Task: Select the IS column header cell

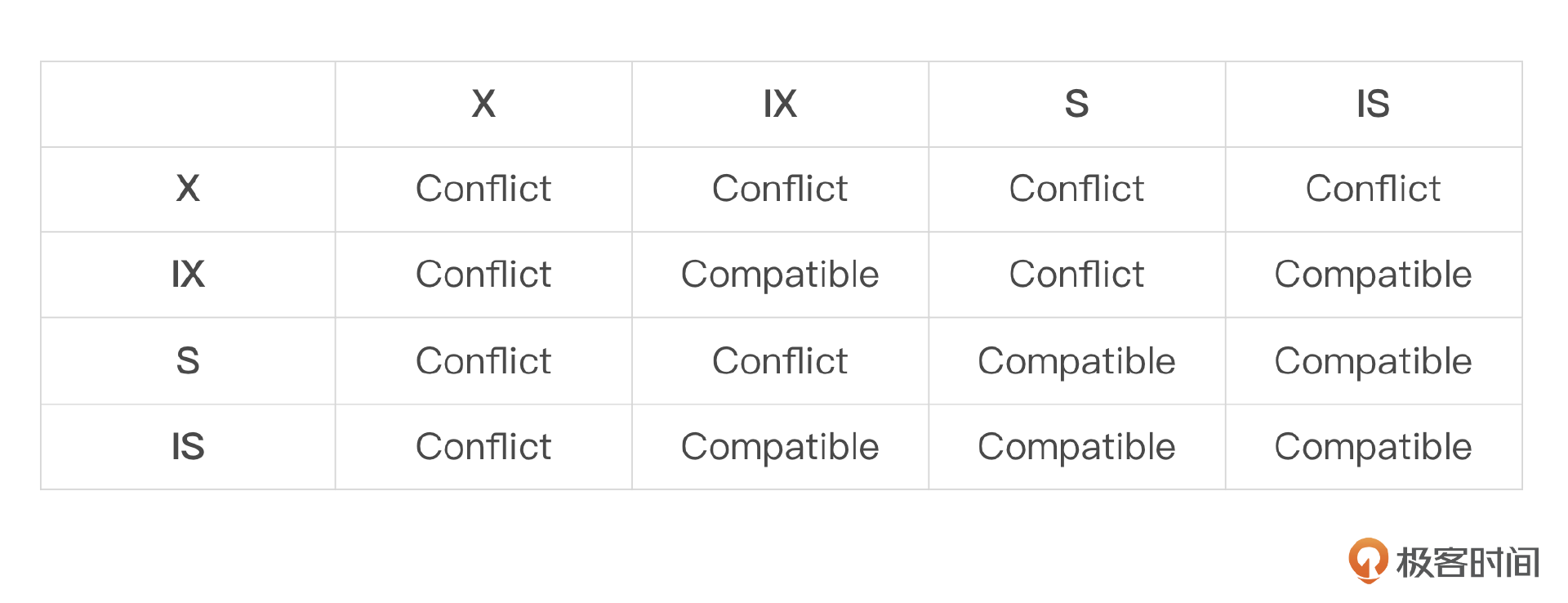Action: tap(1373, 105)
